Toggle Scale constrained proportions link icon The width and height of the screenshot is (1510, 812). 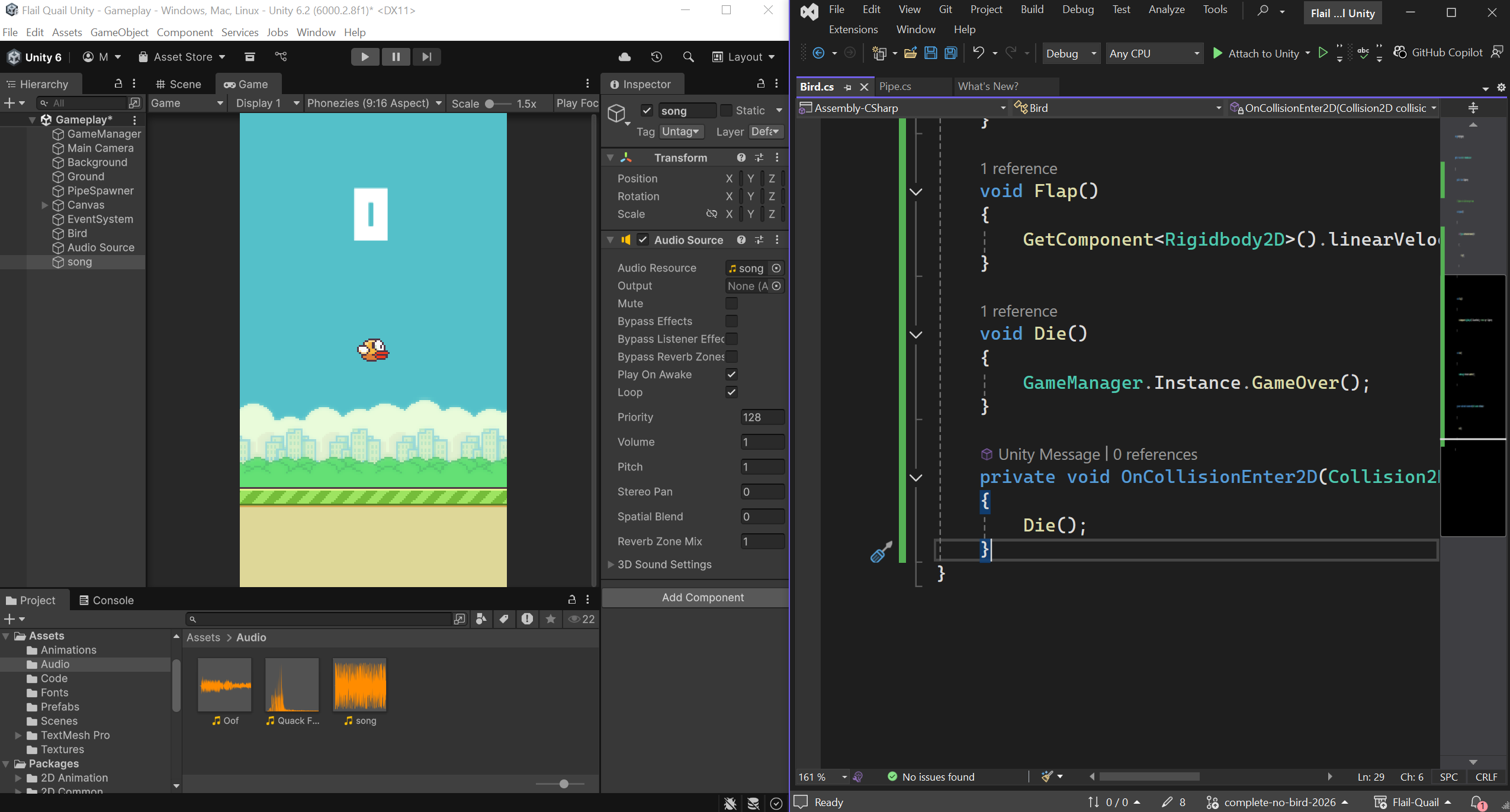pos(711,214)
